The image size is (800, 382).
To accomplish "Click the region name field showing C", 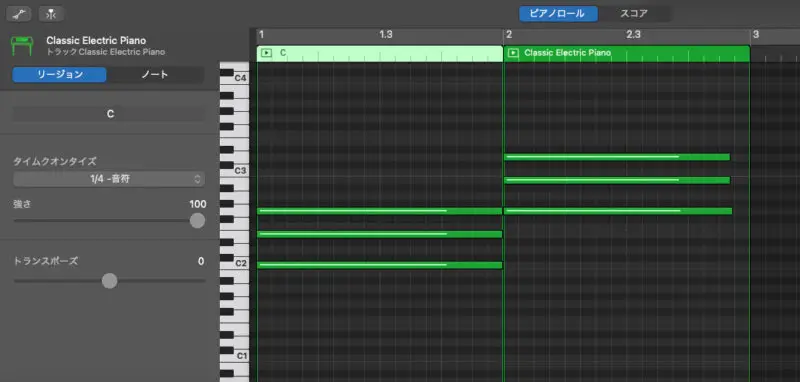I will pos(109,114).
